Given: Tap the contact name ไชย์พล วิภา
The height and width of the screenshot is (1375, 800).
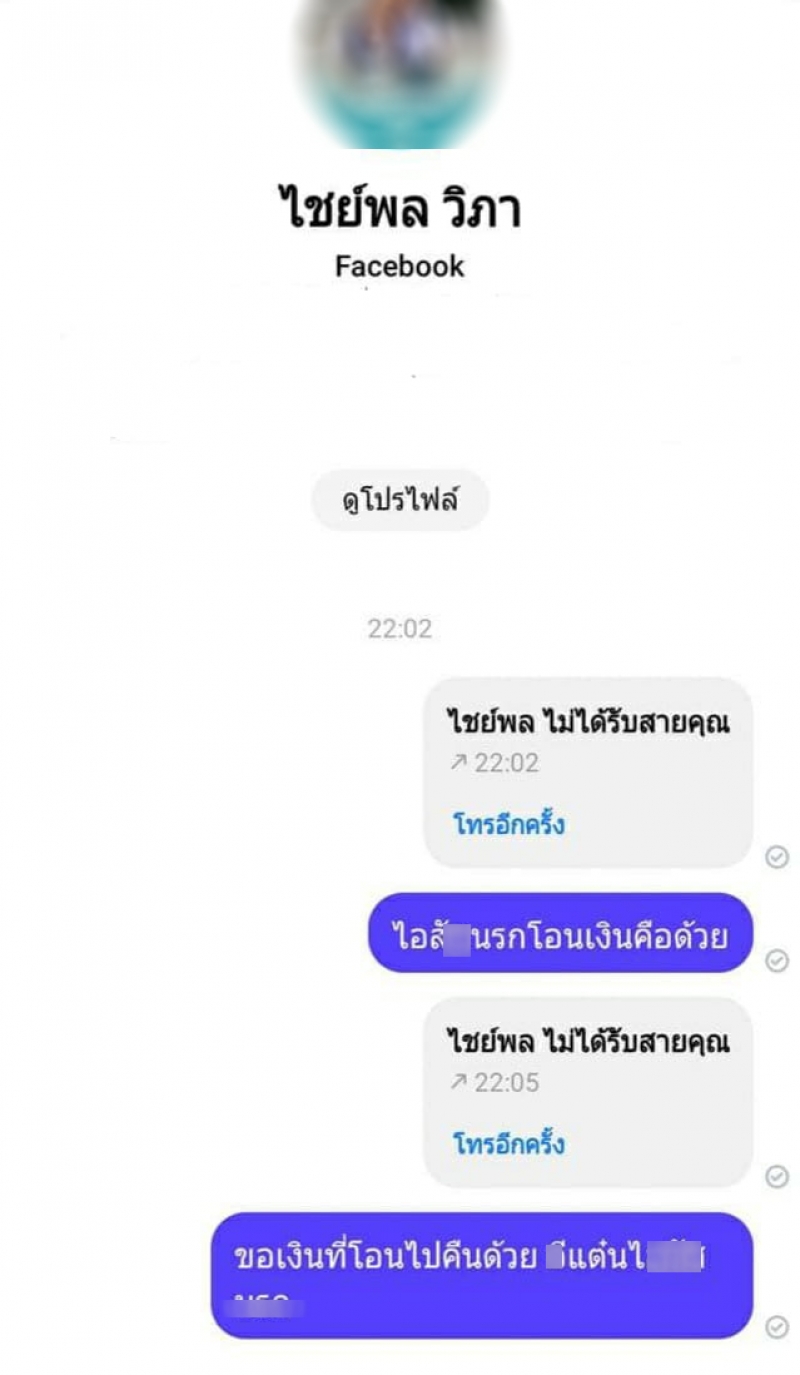Looking at the screenshot, I should tap(399, 208).
